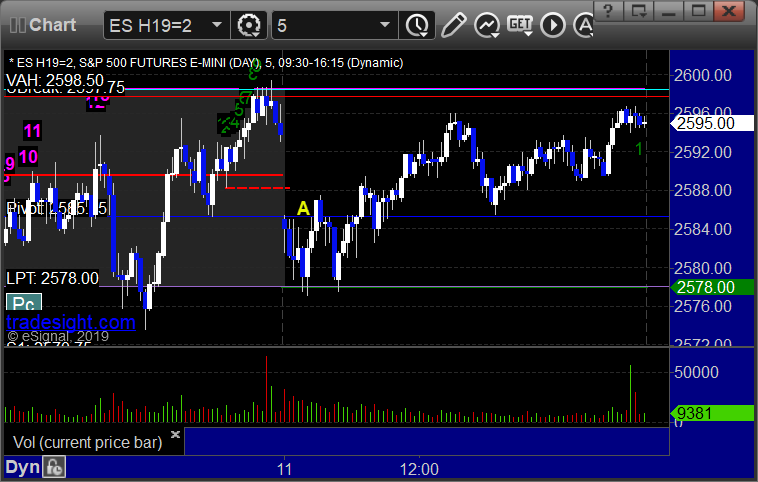
Task: Close the Vol (current price bar) study label
Action: [175, 434]
